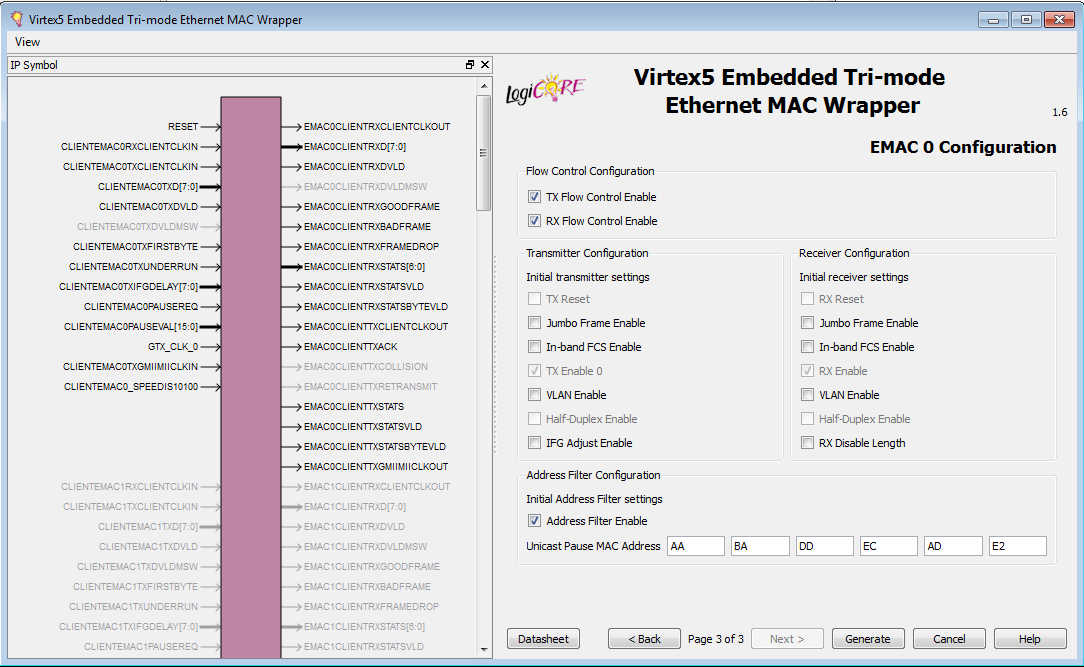Image resolution: width=1084 pixels, height=667 pixels.
Task: Click CLIENTEMAC0_SPEEDIS10100 port label
Action: pyautogui.click(x=131, y=386)
